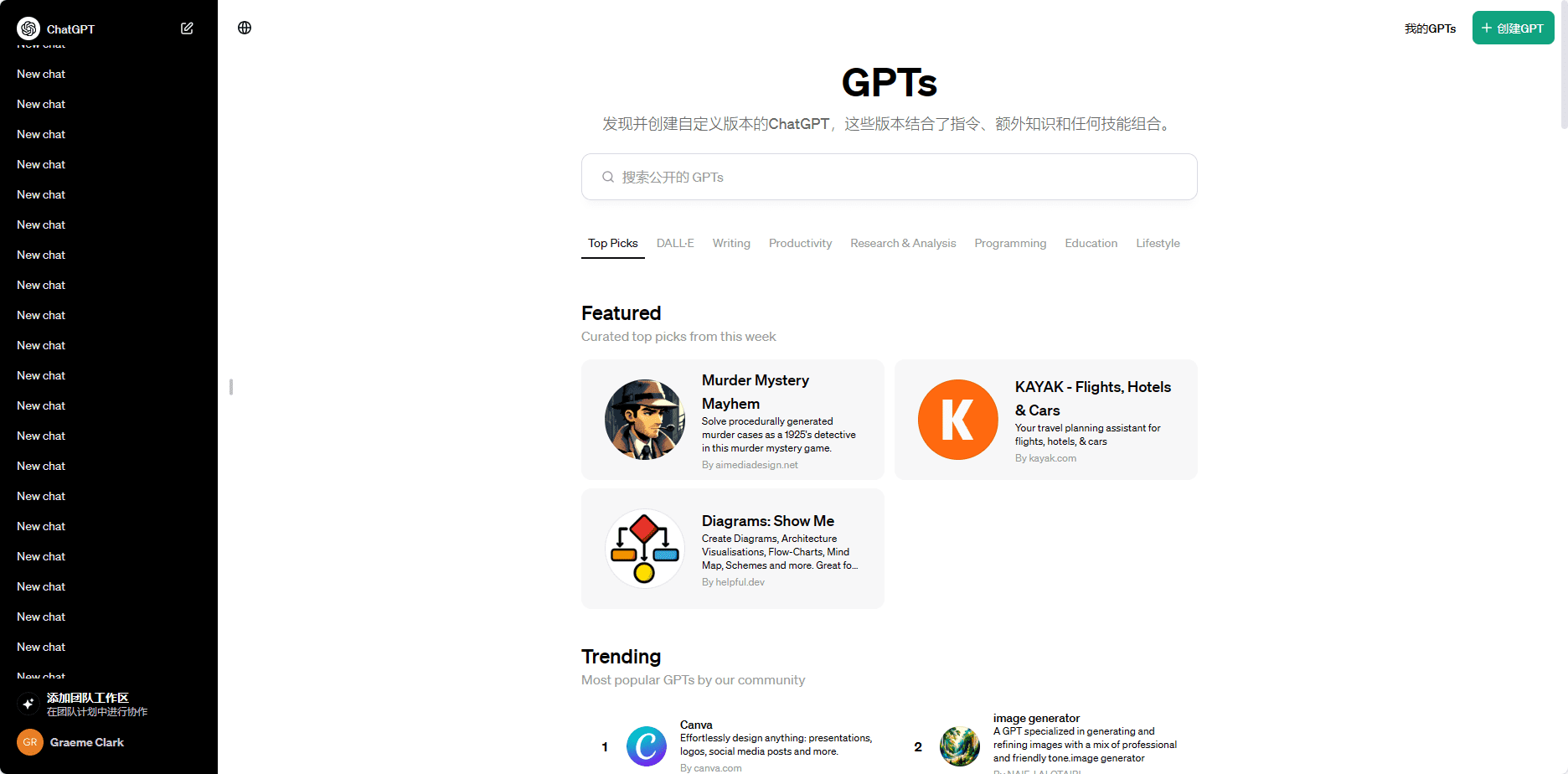Viewport: 1568px width, 774px height.
Task: Open the Canva trending entry title
Action: [696, 725]
